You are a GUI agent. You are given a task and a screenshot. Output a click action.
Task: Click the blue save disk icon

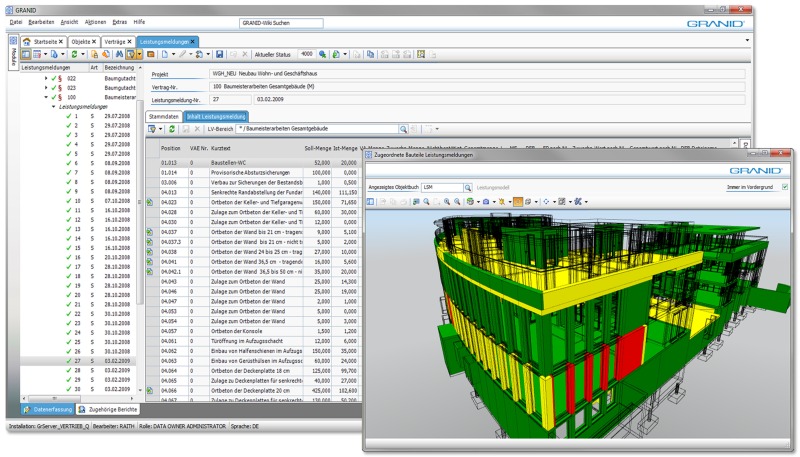219,54
